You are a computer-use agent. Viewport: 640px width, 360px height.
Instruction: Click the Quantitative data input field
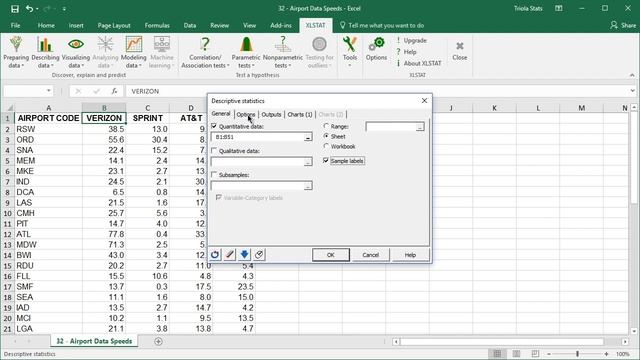tap(258, 137)
